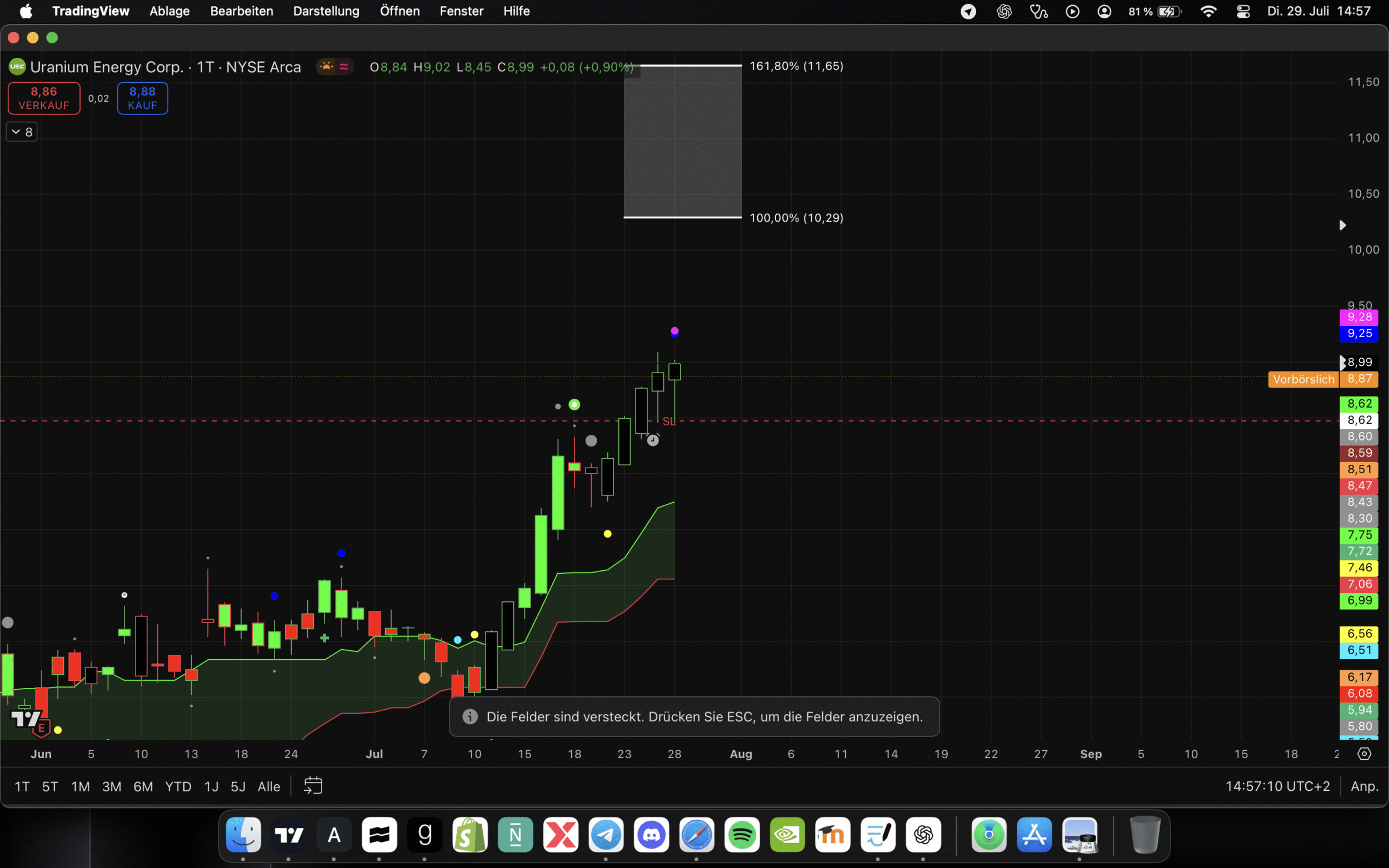The height and width of the screenshot is (868, 1389).
Task: Toggle the pink approximate-data indicator icon
Action: click(x=344, y=67)
